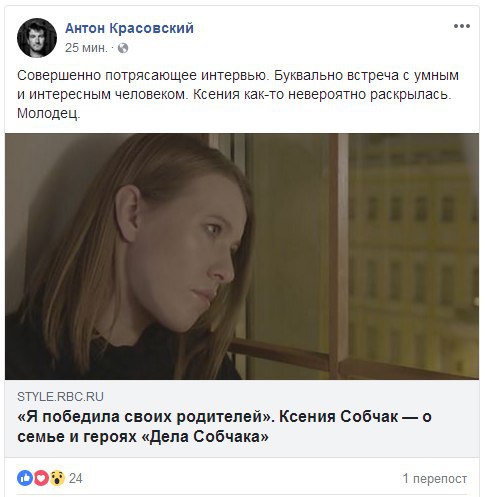Click the yellow Wow reaction emoji
This screenshot has width=485, height=497.
pyautogui.click(x=57, y=478)
